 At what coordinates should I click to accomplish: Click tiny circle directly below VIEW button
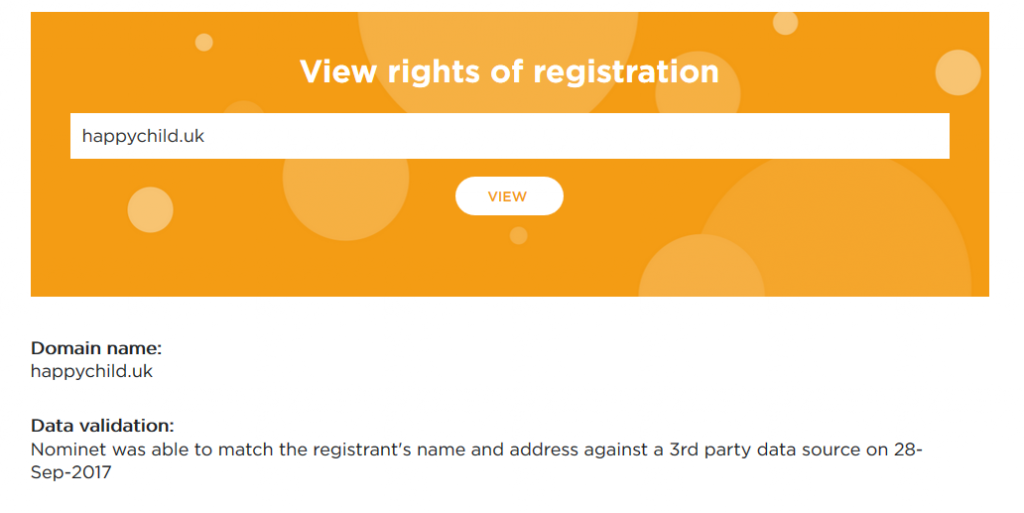(x=518, y=236)
